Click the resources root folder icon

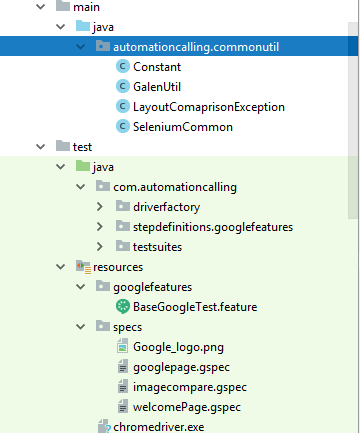[83, 267]
